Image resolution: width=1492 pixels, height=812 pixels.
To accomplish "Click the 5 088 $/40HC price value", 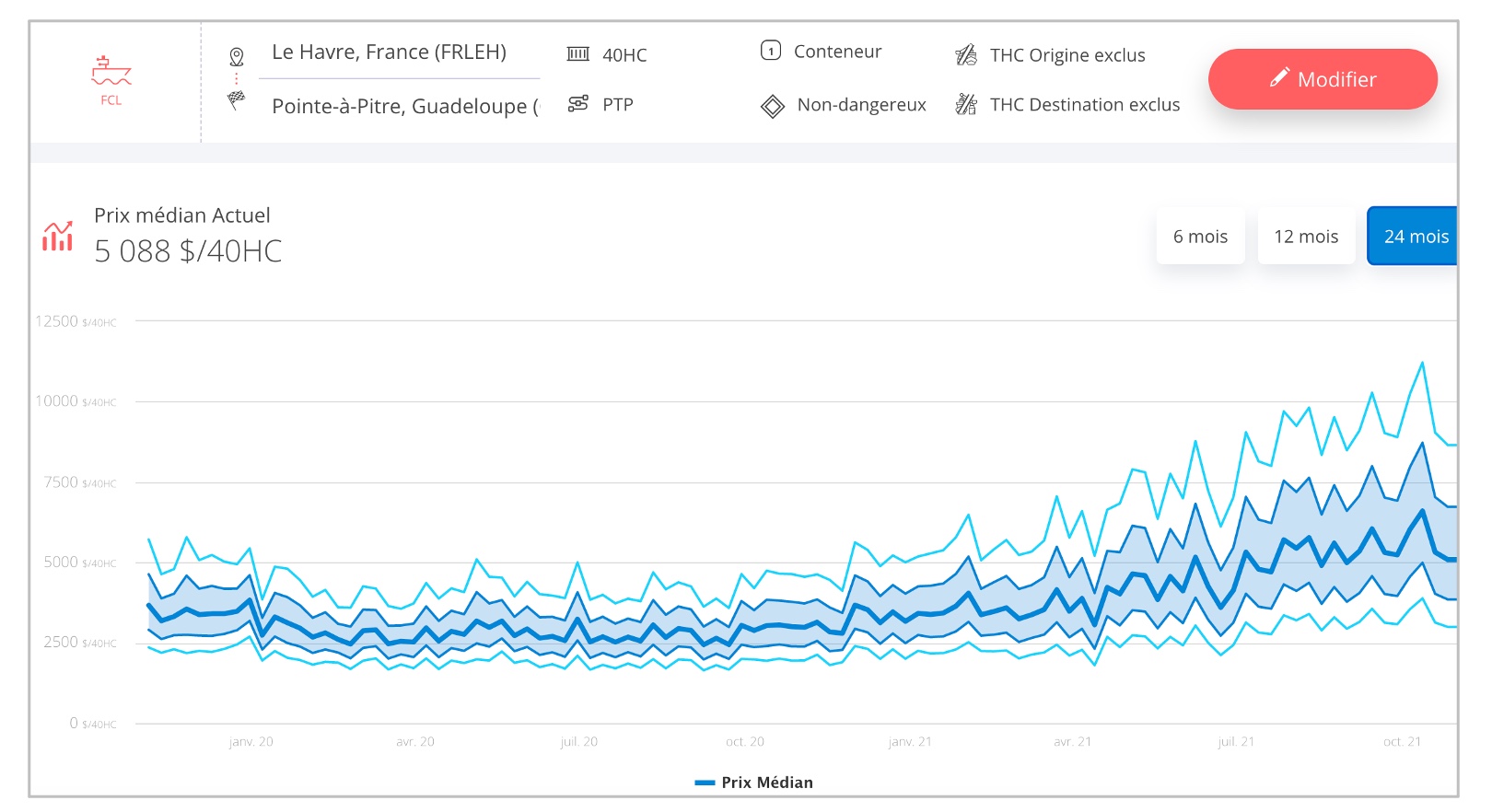I will point(188,251).
